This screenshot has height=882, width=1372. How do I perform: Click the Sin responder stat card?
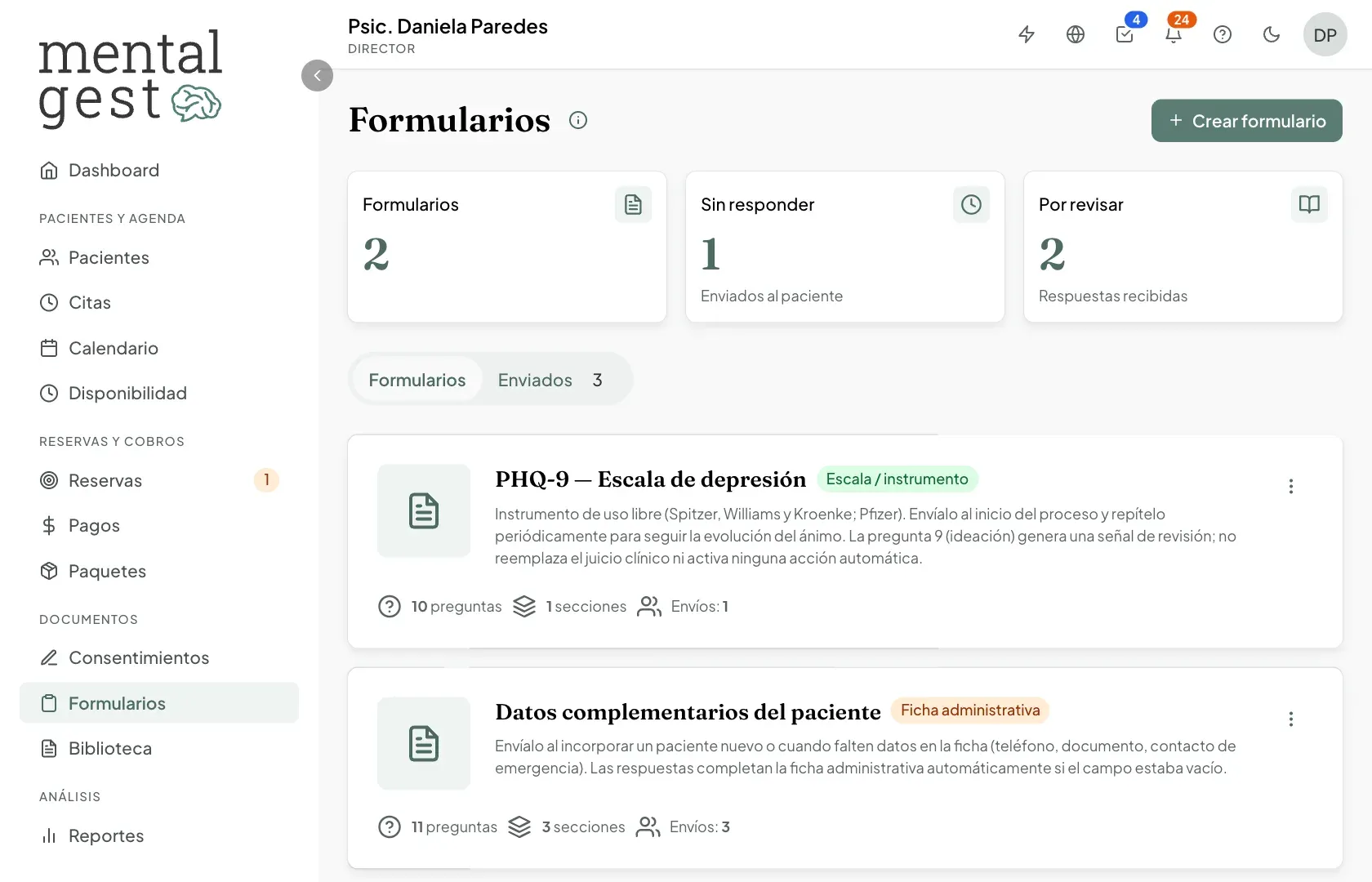845,247
